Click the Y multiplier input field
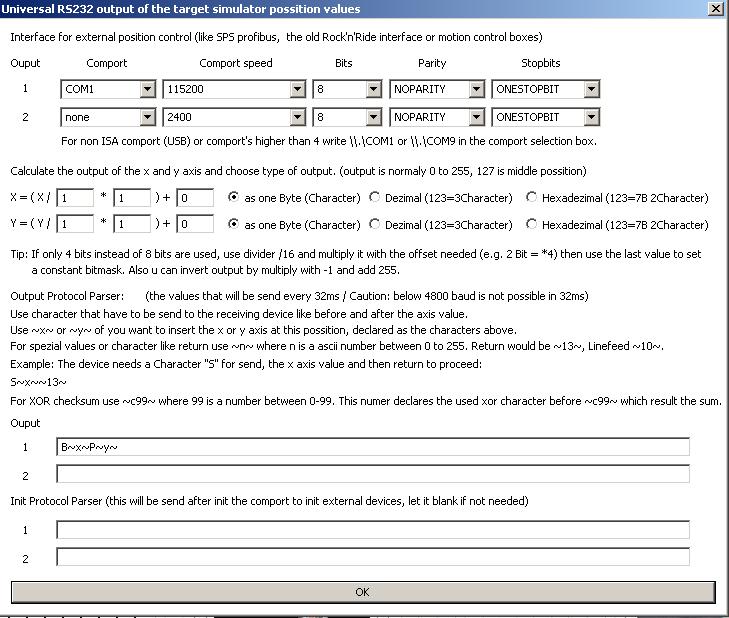The height and width of the screenshot is (618, 729). 132,224
